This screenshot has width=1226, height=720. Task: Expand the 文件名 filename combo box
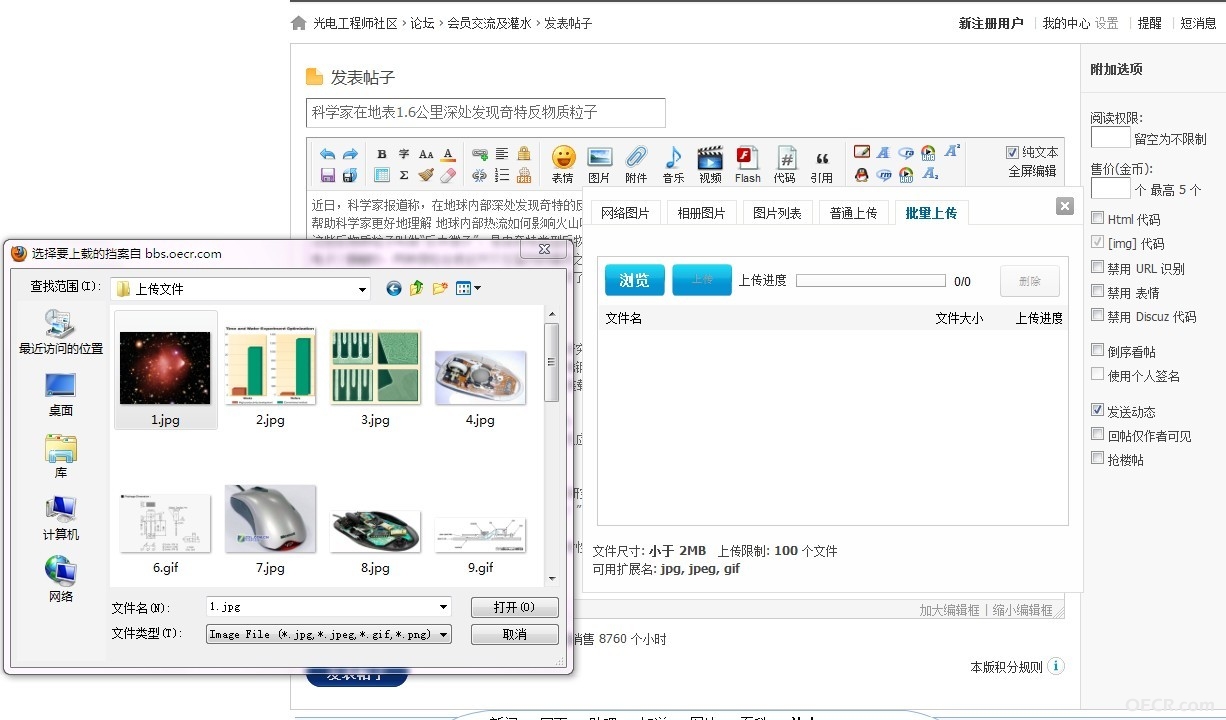point(444,607)
